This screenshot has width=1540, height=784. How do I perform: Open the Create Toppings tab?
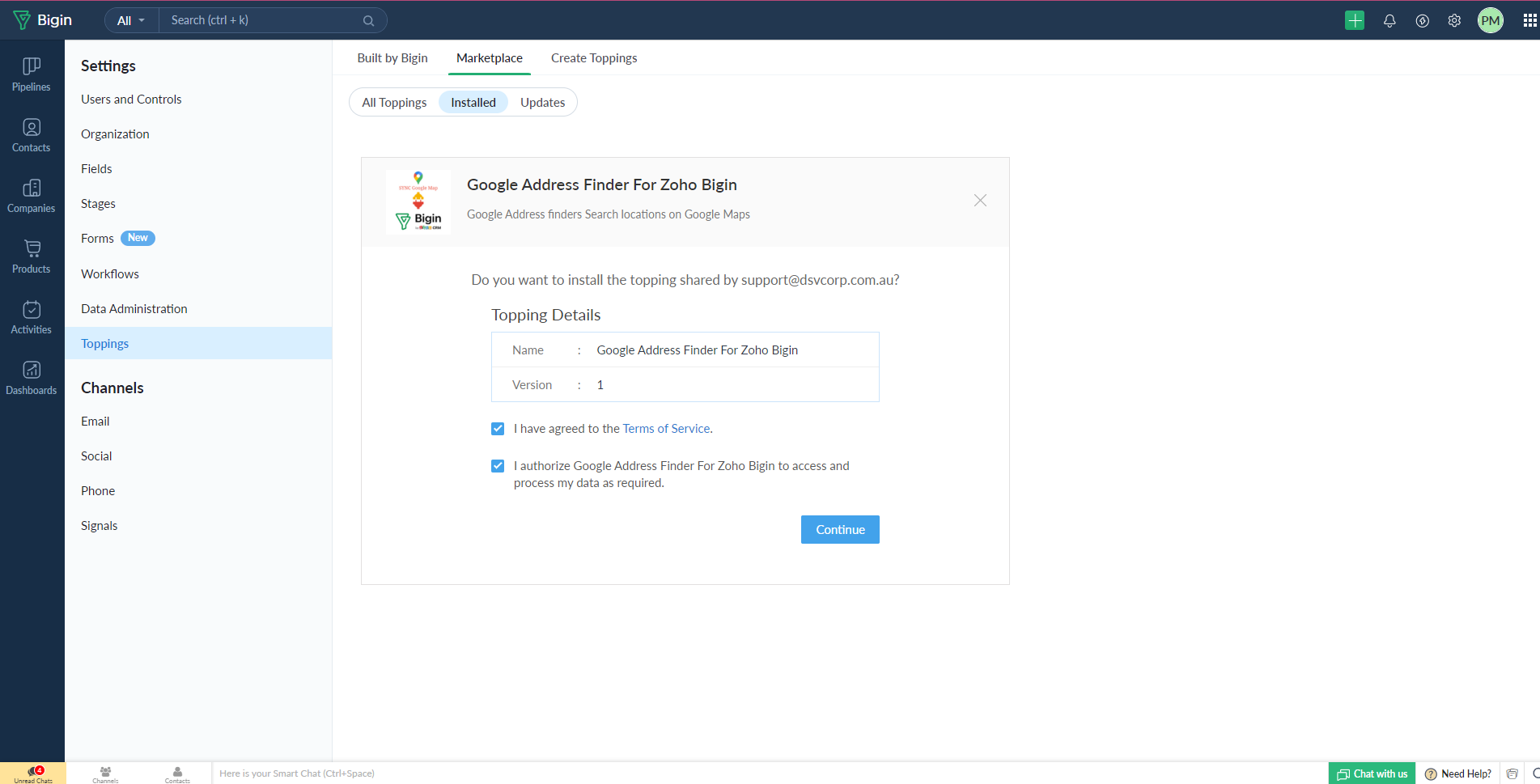click(594, 58)
